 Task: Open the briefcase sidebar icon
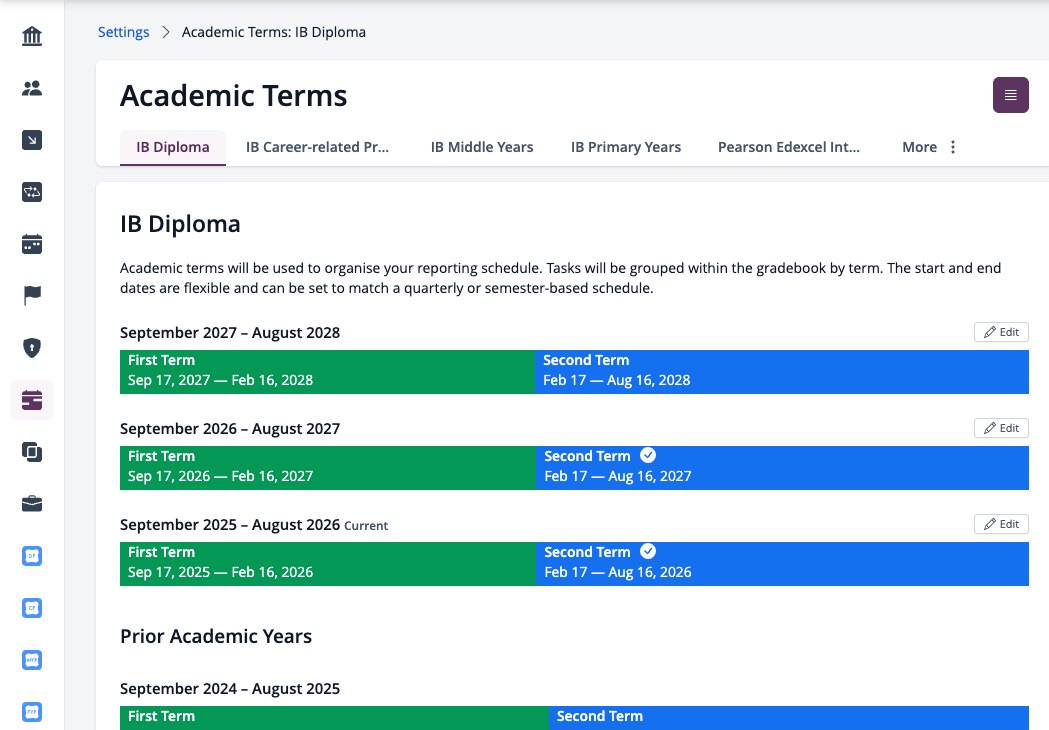click(x=31, y=504)
